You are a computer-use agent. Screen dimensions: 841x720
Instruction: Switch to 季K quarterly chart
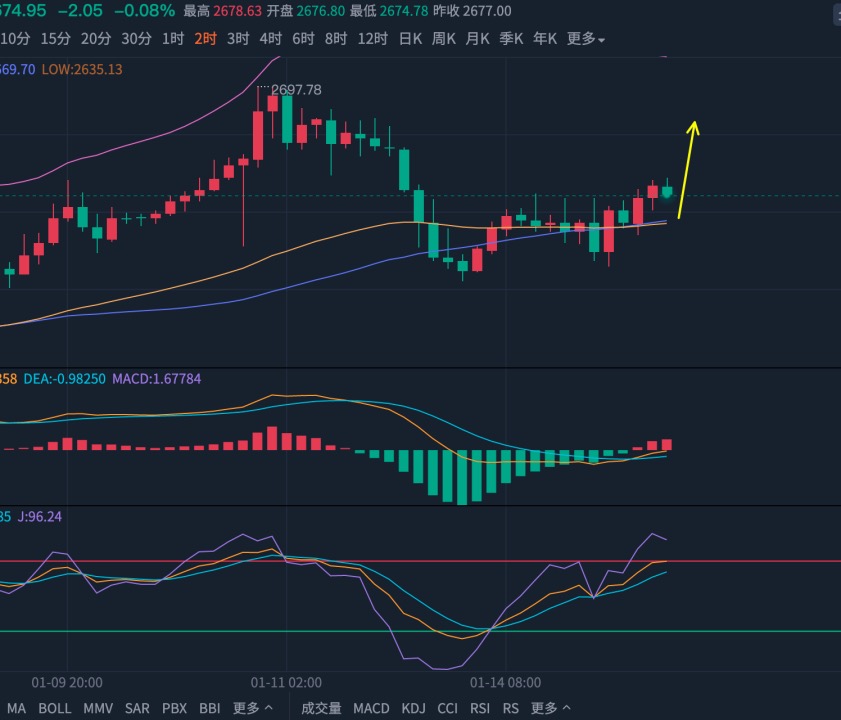click(511, 39)
